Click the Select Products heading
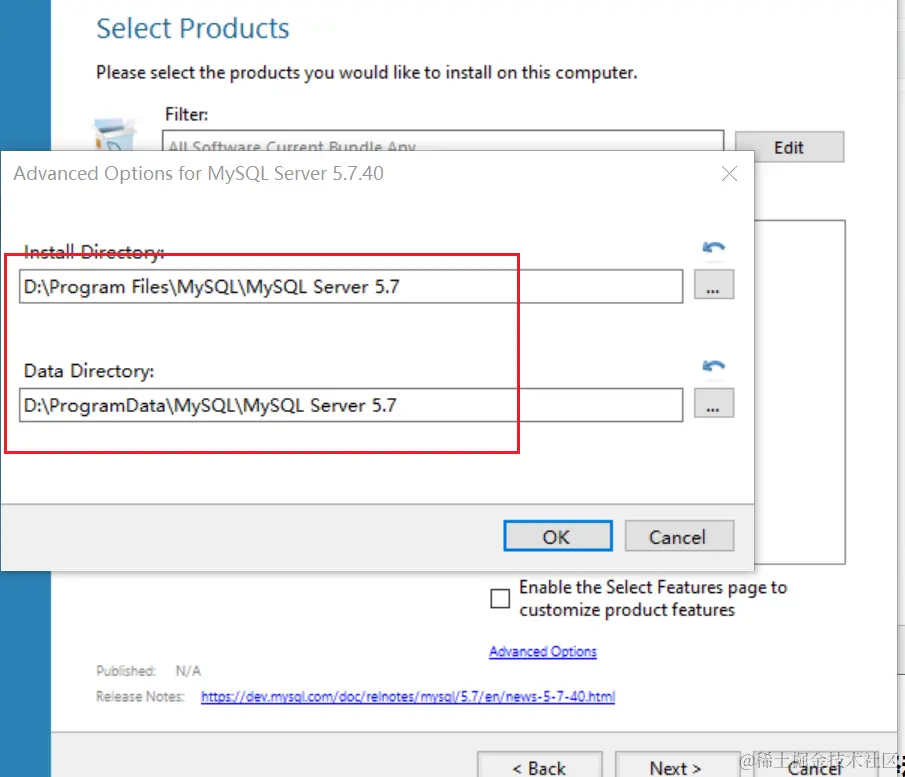The height and width of the screenshot is (777, 905). tap(192, 29)
